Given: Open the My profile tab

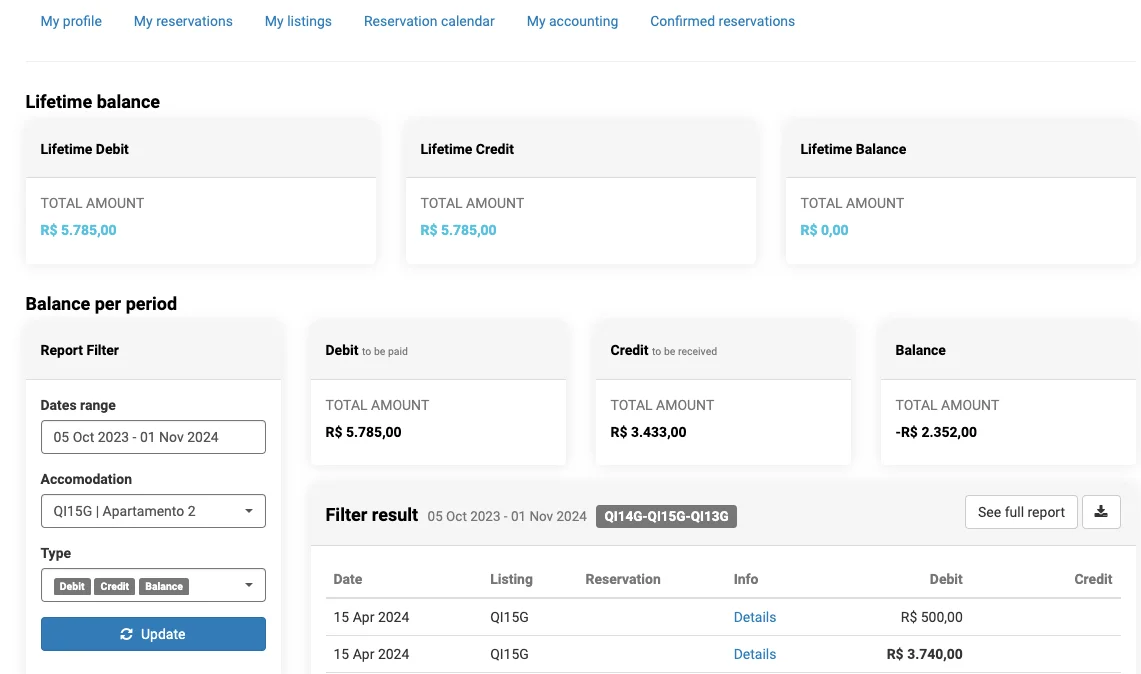Looking at the screenshot, I should point(71,21).
